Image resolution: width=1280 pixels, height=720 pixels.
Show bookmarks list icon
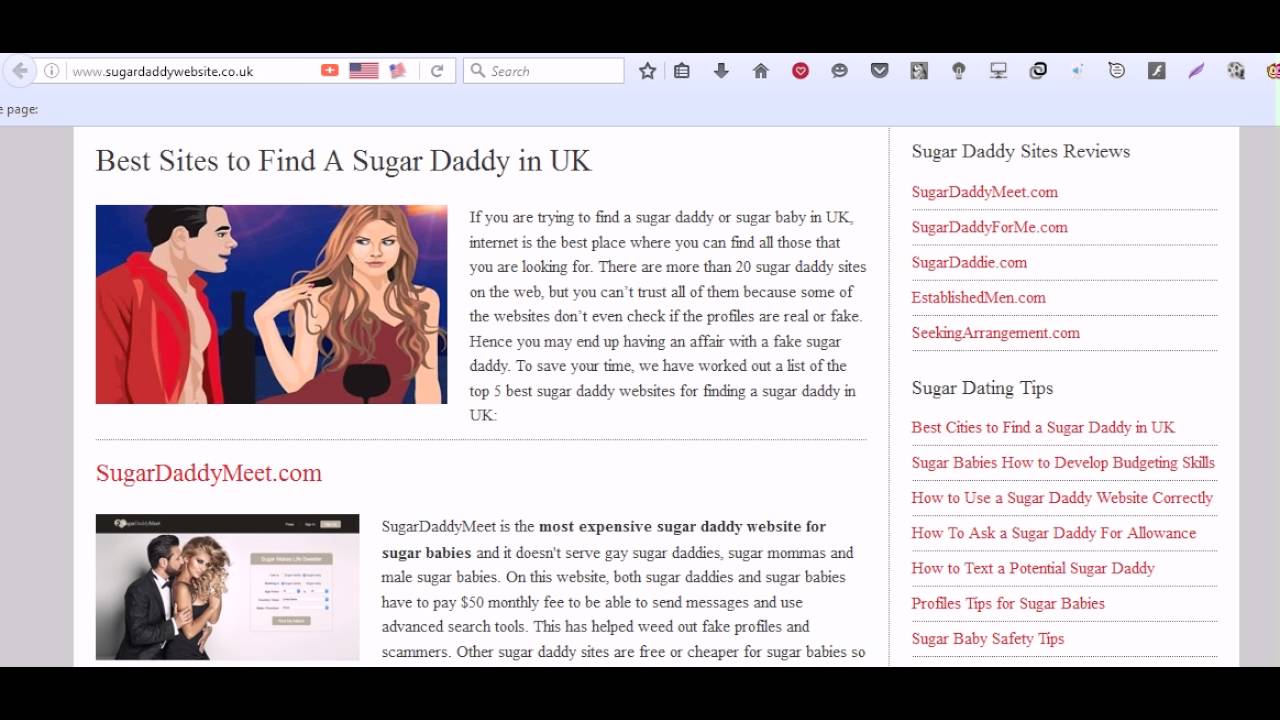point(682,71)
